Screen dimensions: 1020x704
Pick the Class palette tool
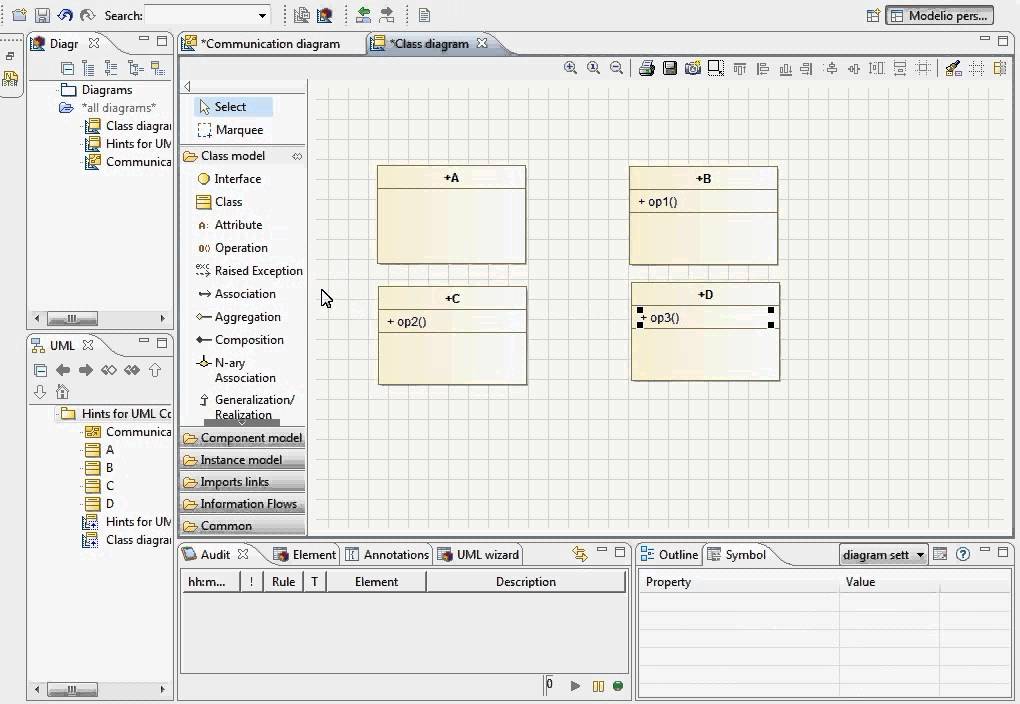219,202
